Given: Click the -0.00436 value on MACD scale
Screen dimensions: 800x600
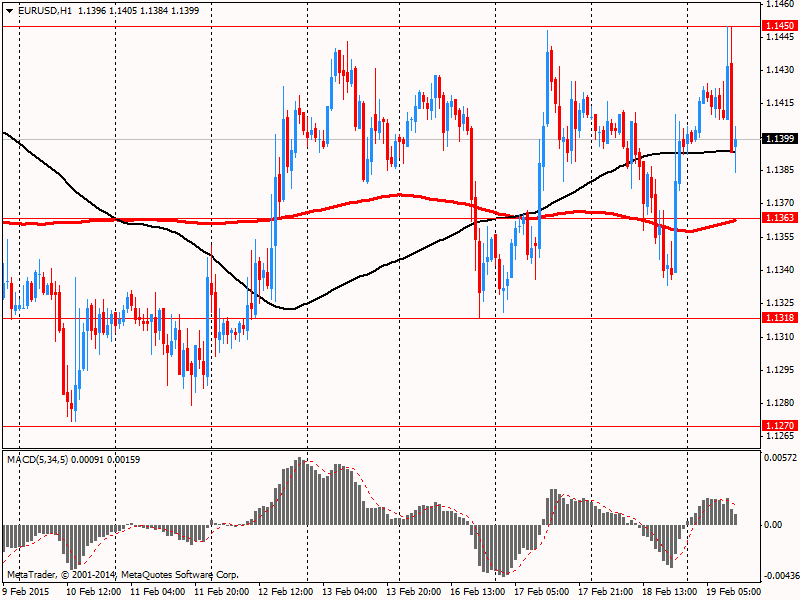Looking at the screenshot, I should tap(780, 575).
